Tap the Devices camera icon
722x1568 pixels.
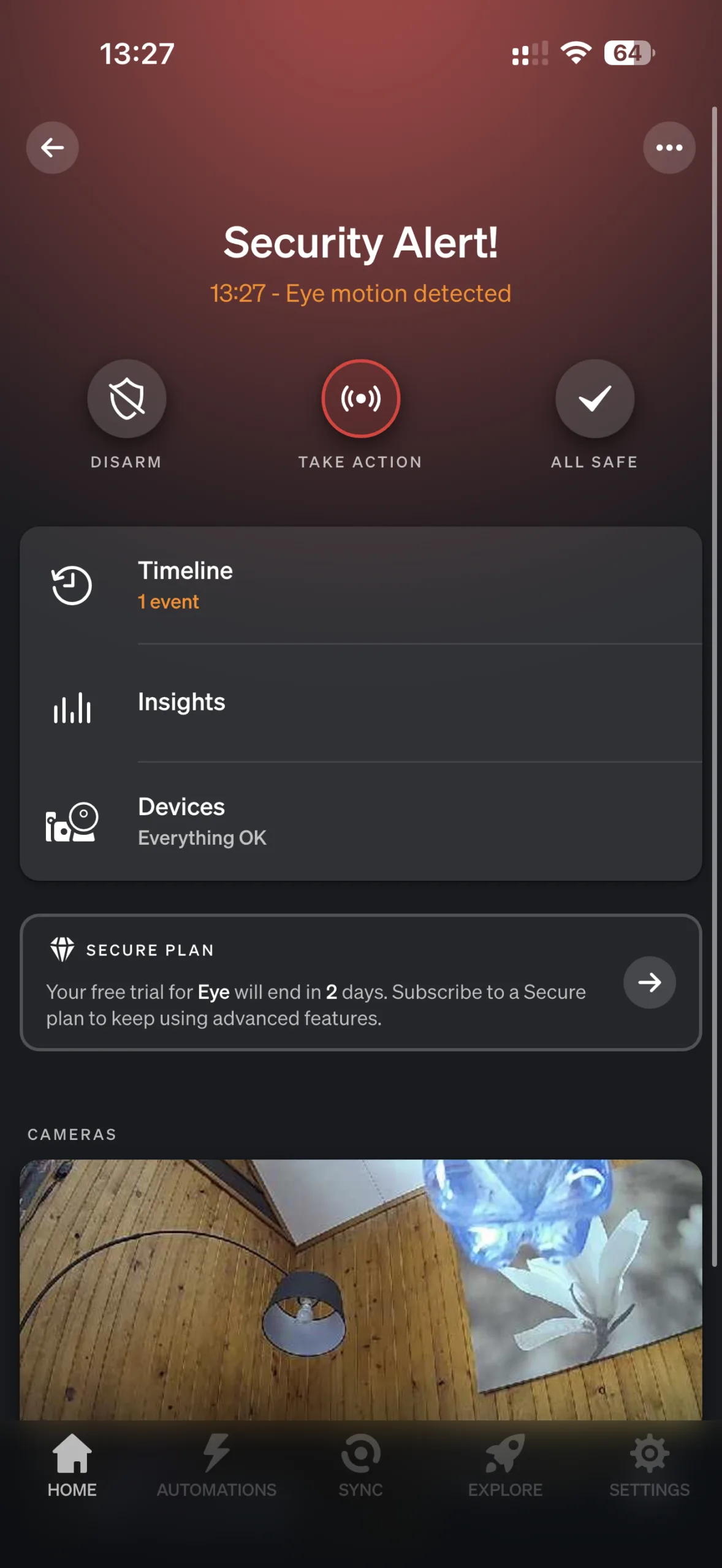point(72,822)
